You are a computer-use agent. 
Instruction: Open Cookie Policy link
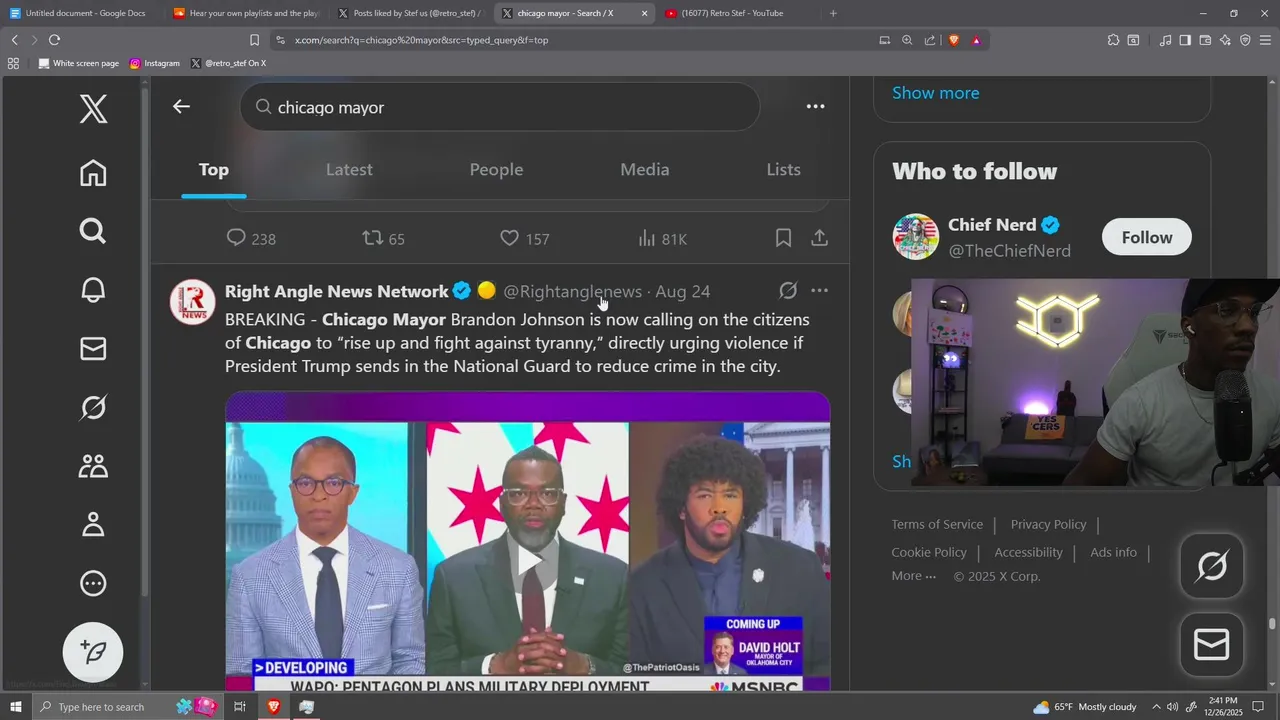pyautogui.click(x=929, y=552)
